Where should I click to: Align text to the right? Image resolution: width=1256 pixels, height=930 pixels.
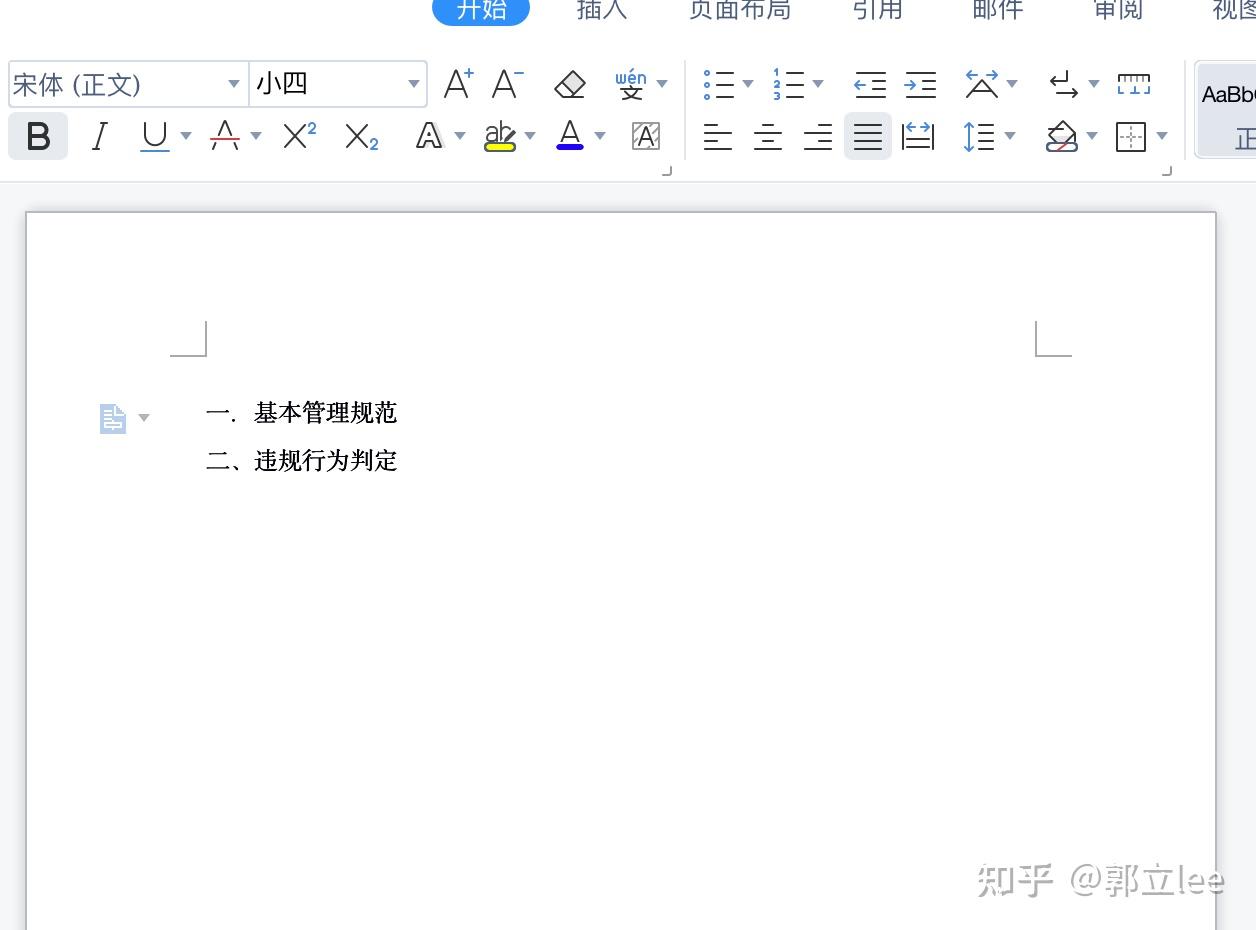tap(818, 136)
